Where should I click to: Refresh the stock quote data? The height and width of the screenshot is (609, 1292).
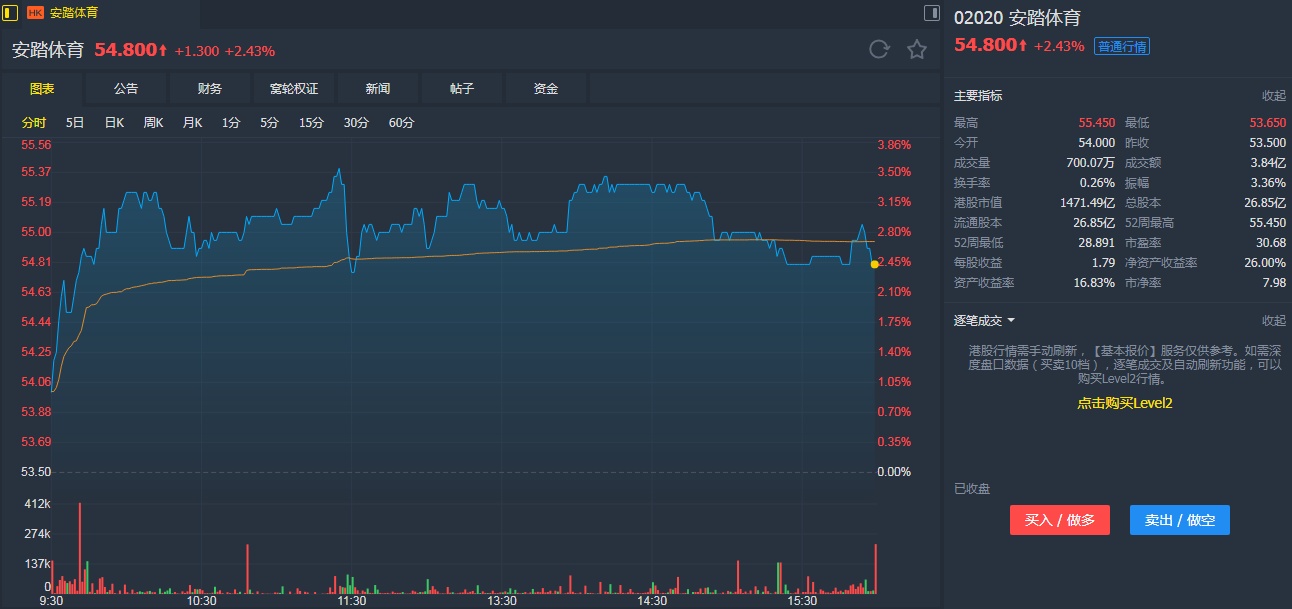point(879,50)
